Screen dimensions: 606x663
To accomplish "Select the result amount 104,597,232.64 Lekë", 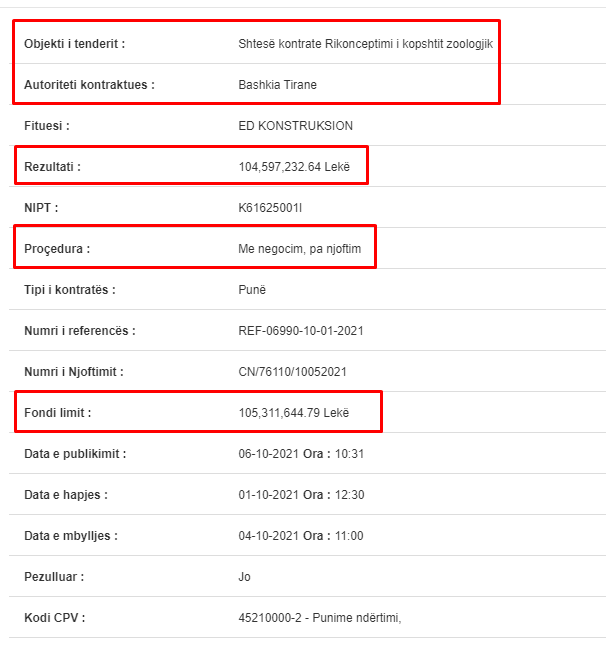I will coord(294,167).
